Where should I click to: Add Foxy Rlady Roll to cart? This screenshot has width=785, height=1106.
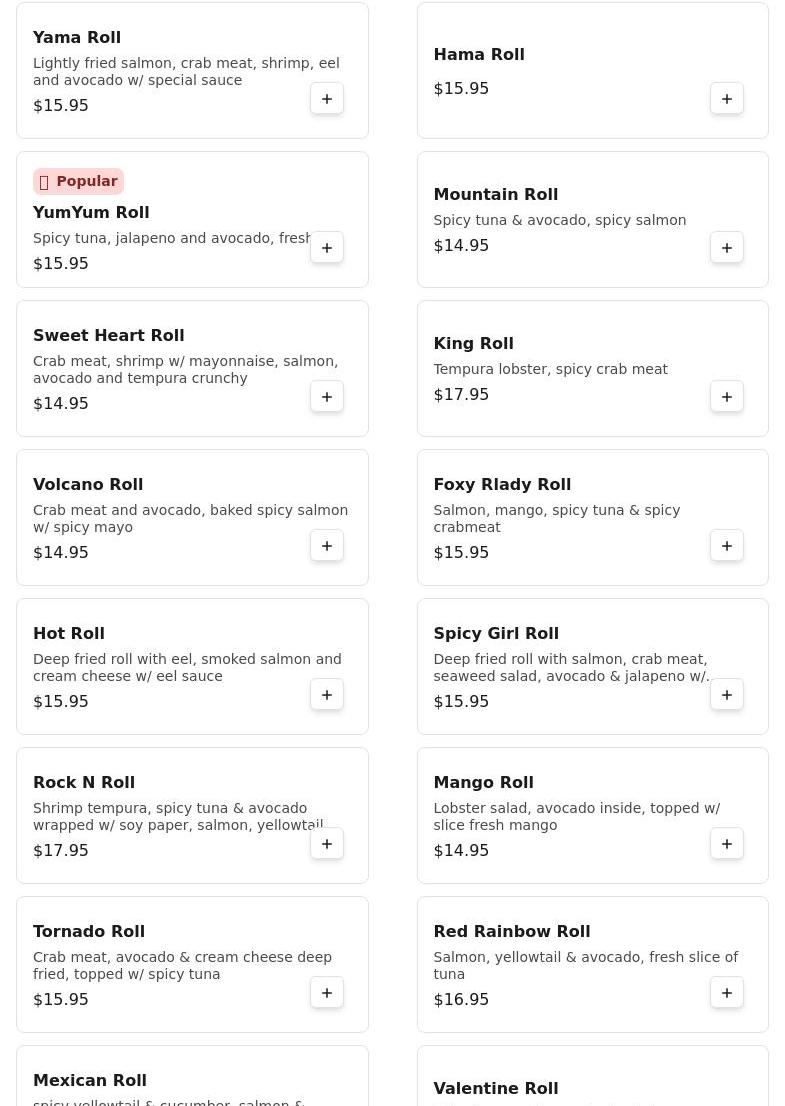click(727, 546)
